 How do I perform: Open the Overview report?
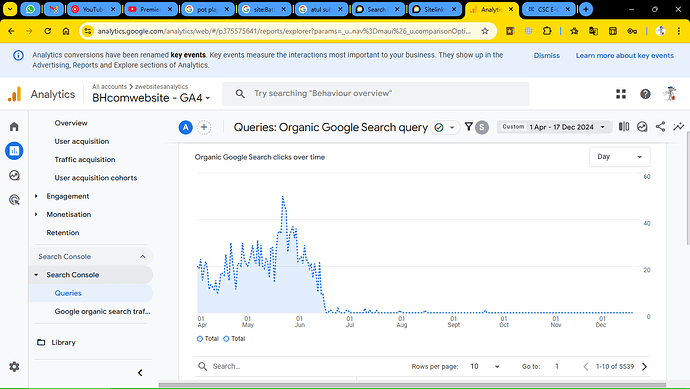71,123
